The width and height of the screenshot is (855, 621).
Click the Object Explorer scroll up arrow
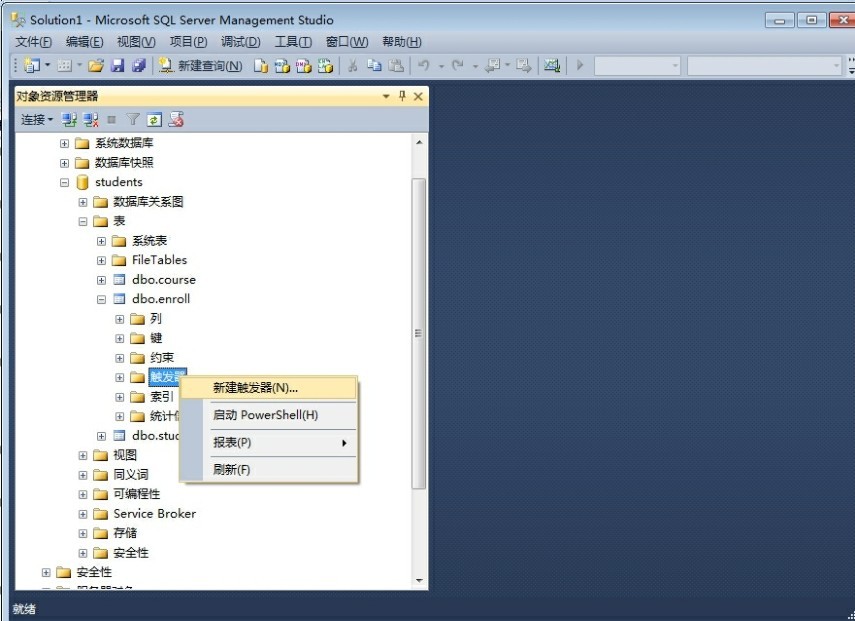(x=419, y=142)
